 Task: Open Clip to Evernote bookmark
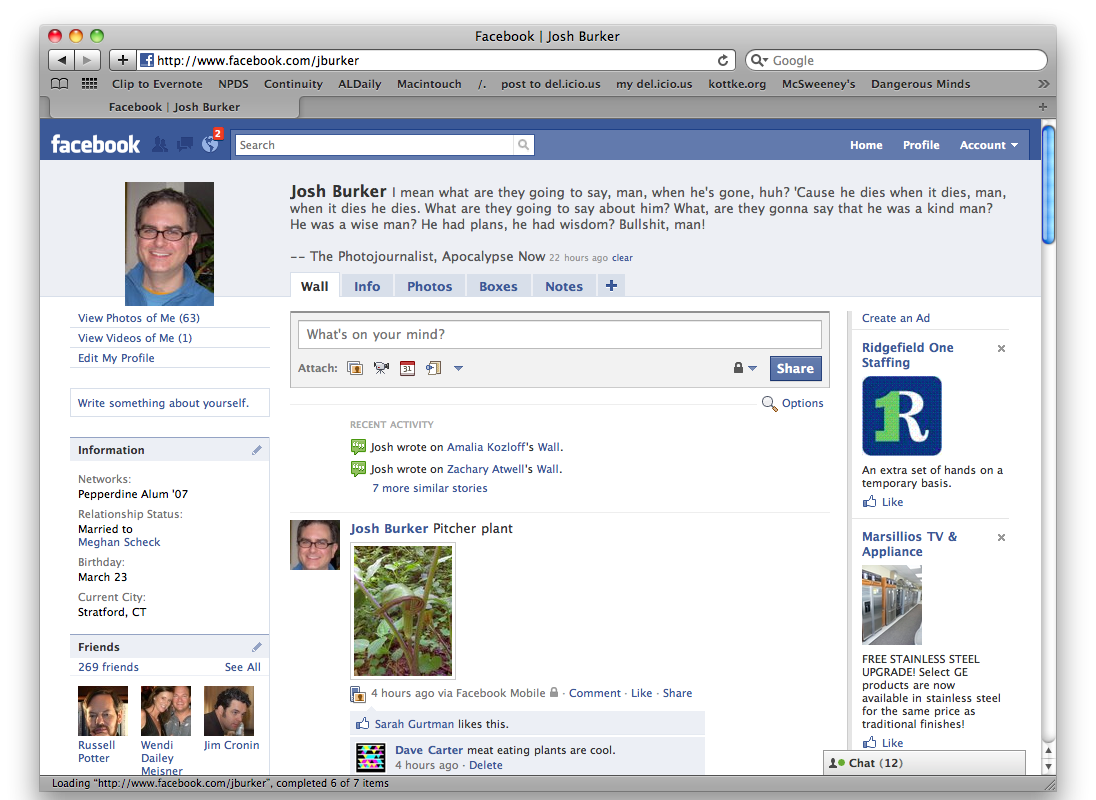click(x=157, y=84)
